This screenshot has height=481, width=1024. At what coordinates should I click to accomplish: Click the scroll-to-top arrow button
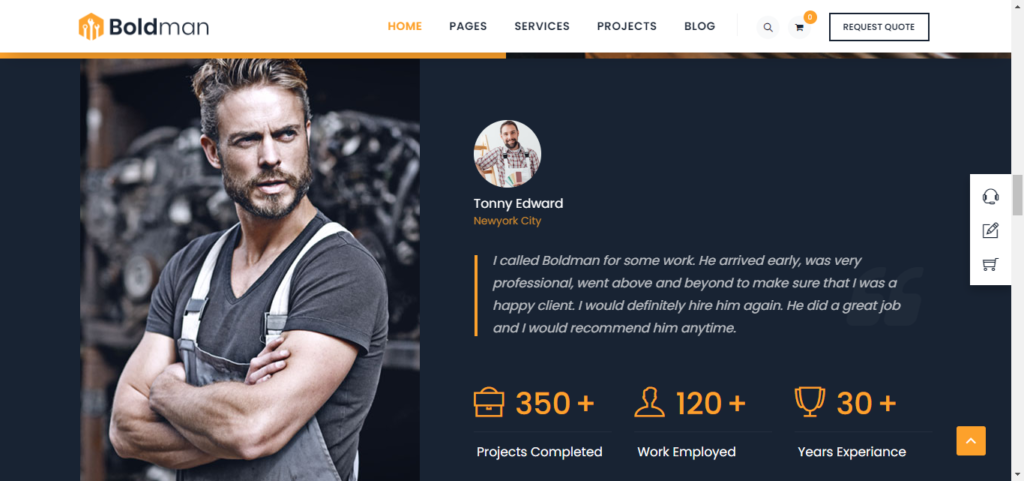click(971, 441)
